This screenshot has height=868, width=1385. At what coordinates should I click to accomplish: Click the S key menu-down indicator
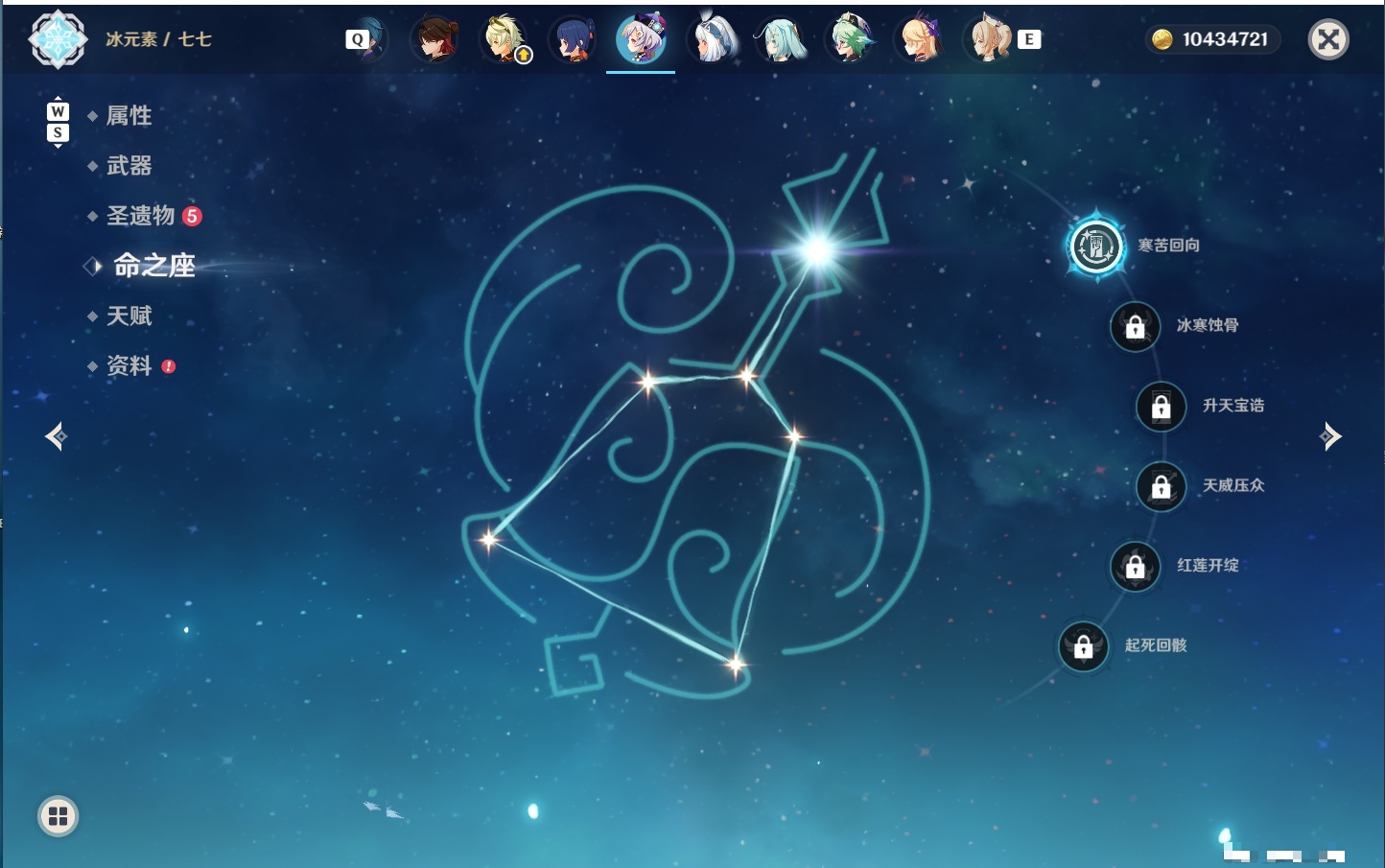click(58, 132)
